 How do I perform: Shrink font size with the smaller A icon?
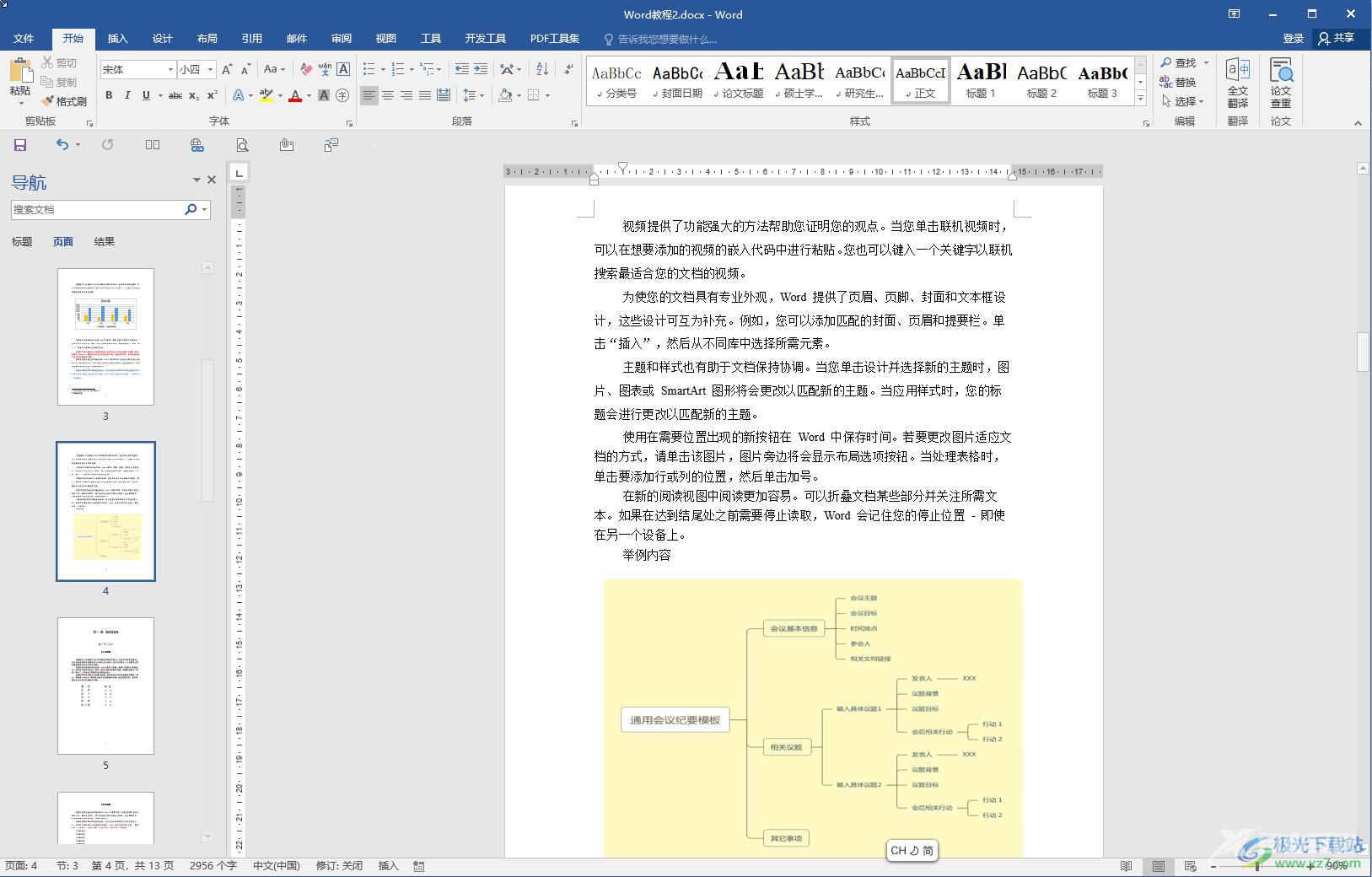point(245,69)
